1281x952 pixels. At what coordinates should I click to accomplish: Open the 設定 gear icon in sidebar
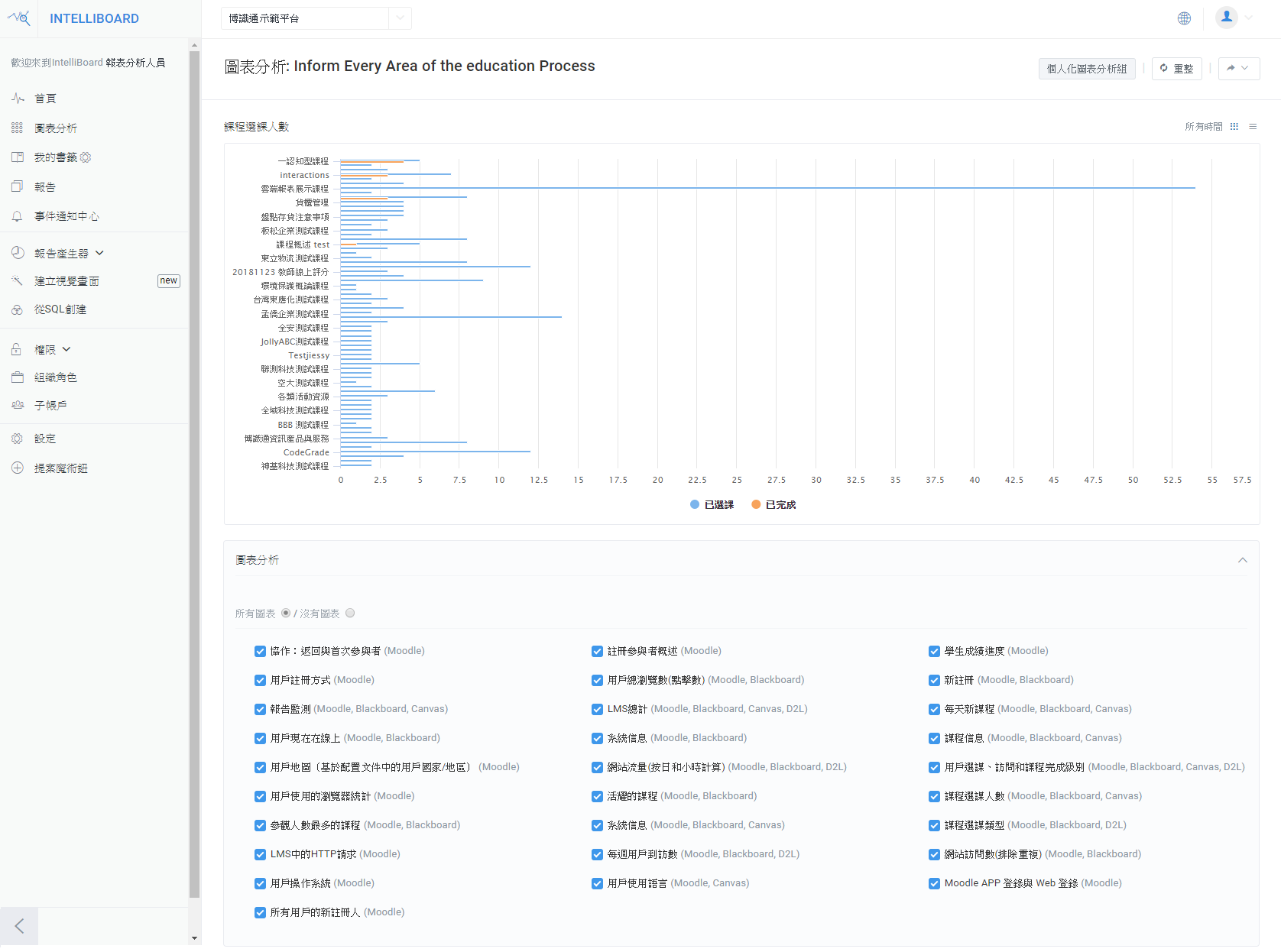click(x=17, y=439)
